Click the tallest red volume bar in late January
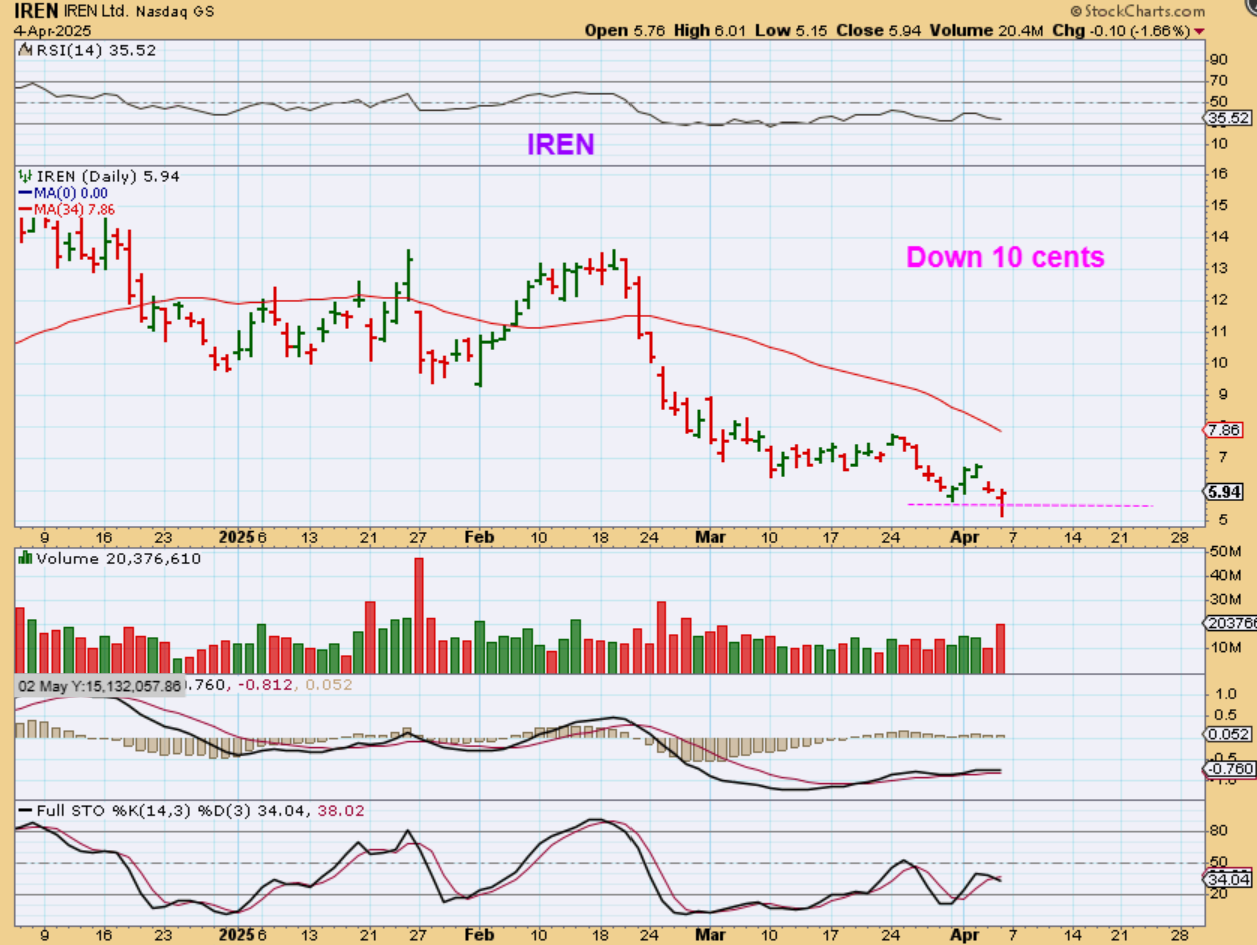This screenshot has height=945, width=1257. (419, 615)
